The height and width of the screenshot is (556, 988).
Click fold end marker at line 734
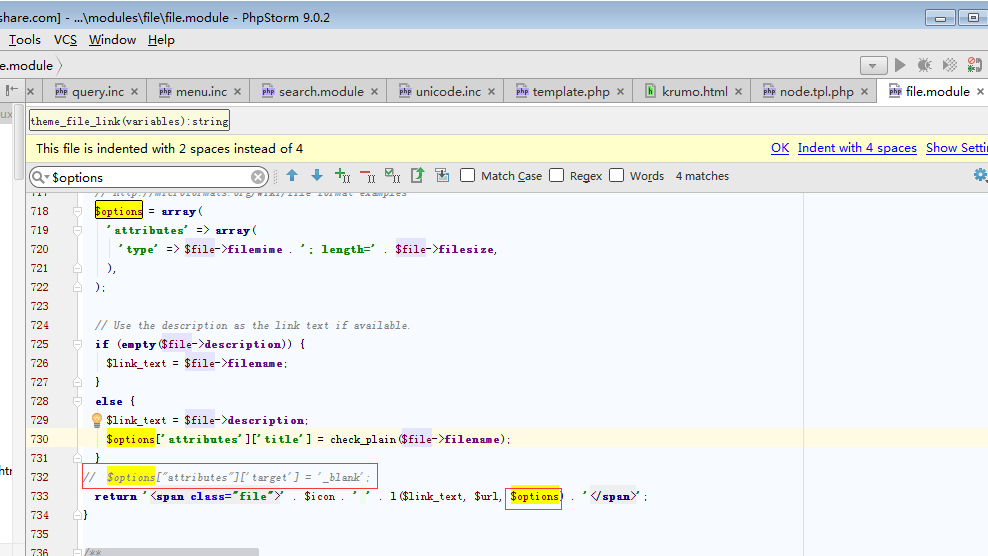tap(78, 515)
